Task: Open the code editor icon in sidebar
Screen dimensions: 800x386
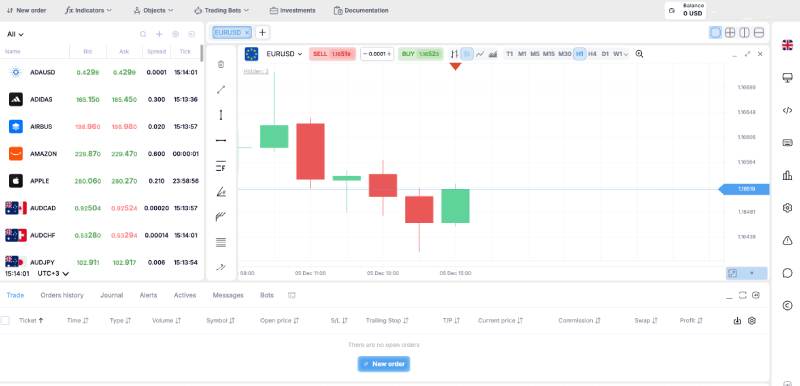Action: tap(787, 110)
